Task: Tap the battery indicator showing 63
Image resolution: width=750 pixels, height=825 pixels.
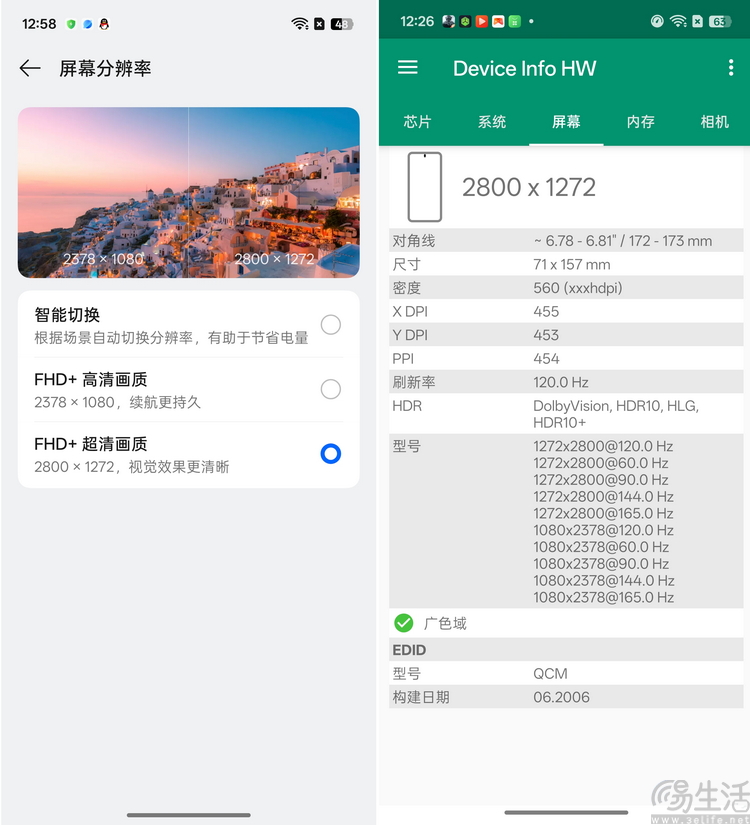Action: [x=719, y=21]
